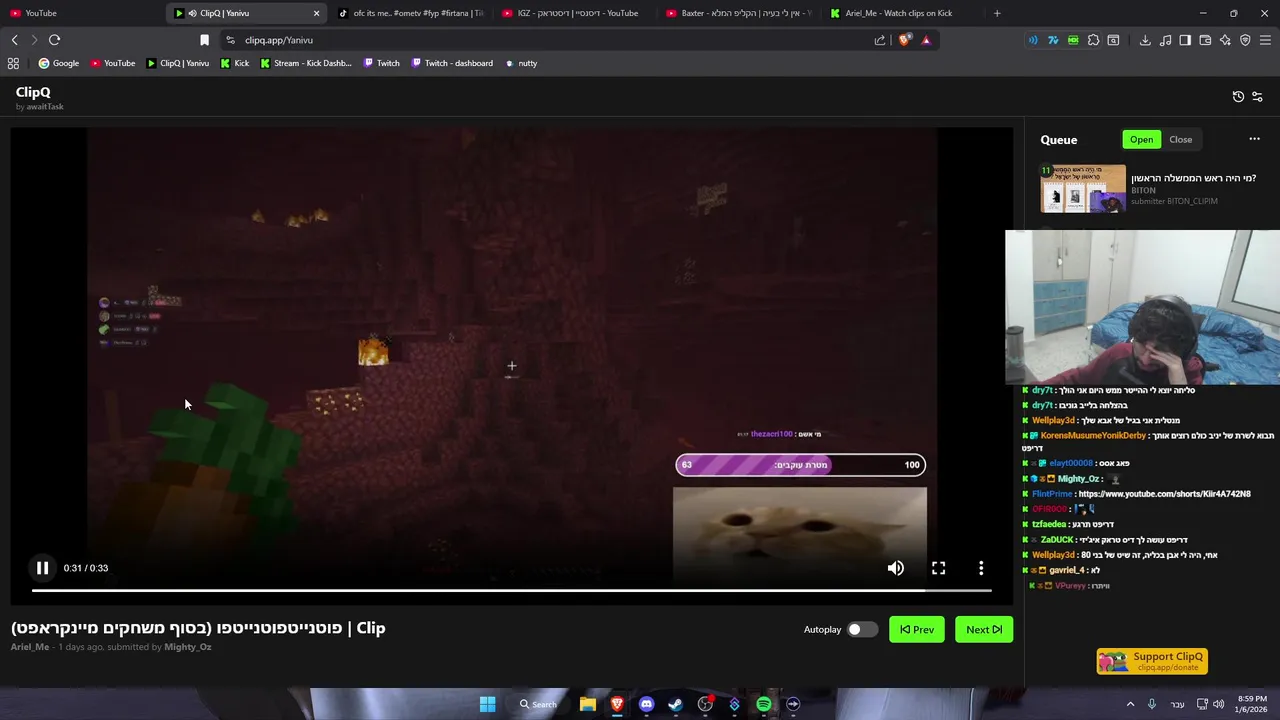
Task: Open File Explorer from the taskbar
Action: tap(588, 704)
